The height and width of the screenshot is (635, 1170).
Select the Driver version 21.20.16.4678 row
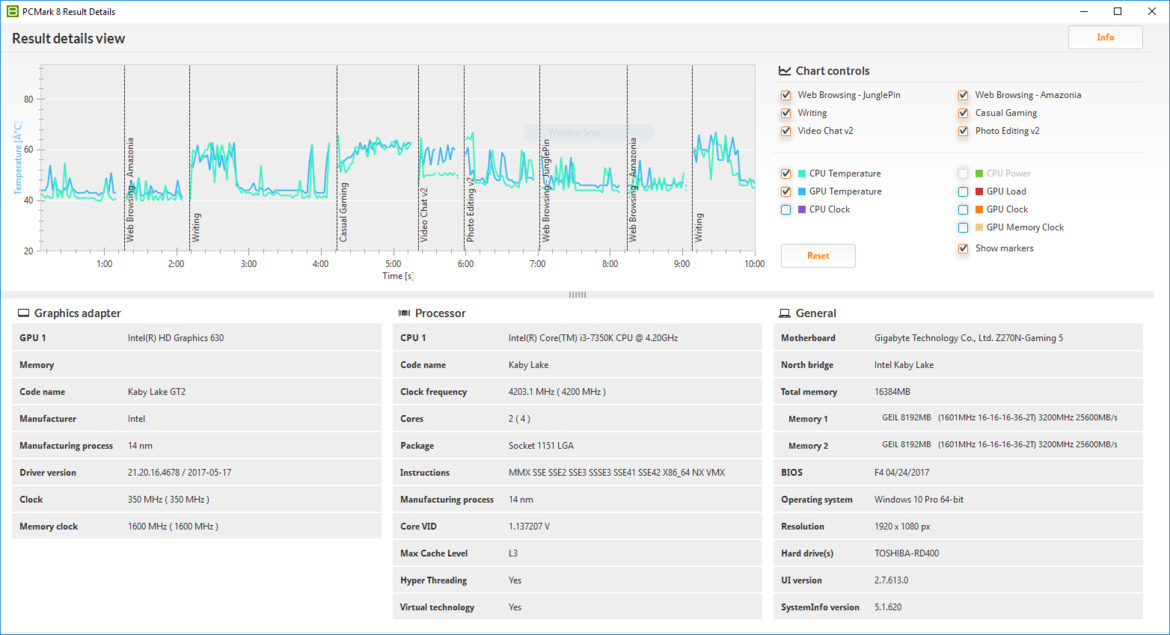(196, 472)
